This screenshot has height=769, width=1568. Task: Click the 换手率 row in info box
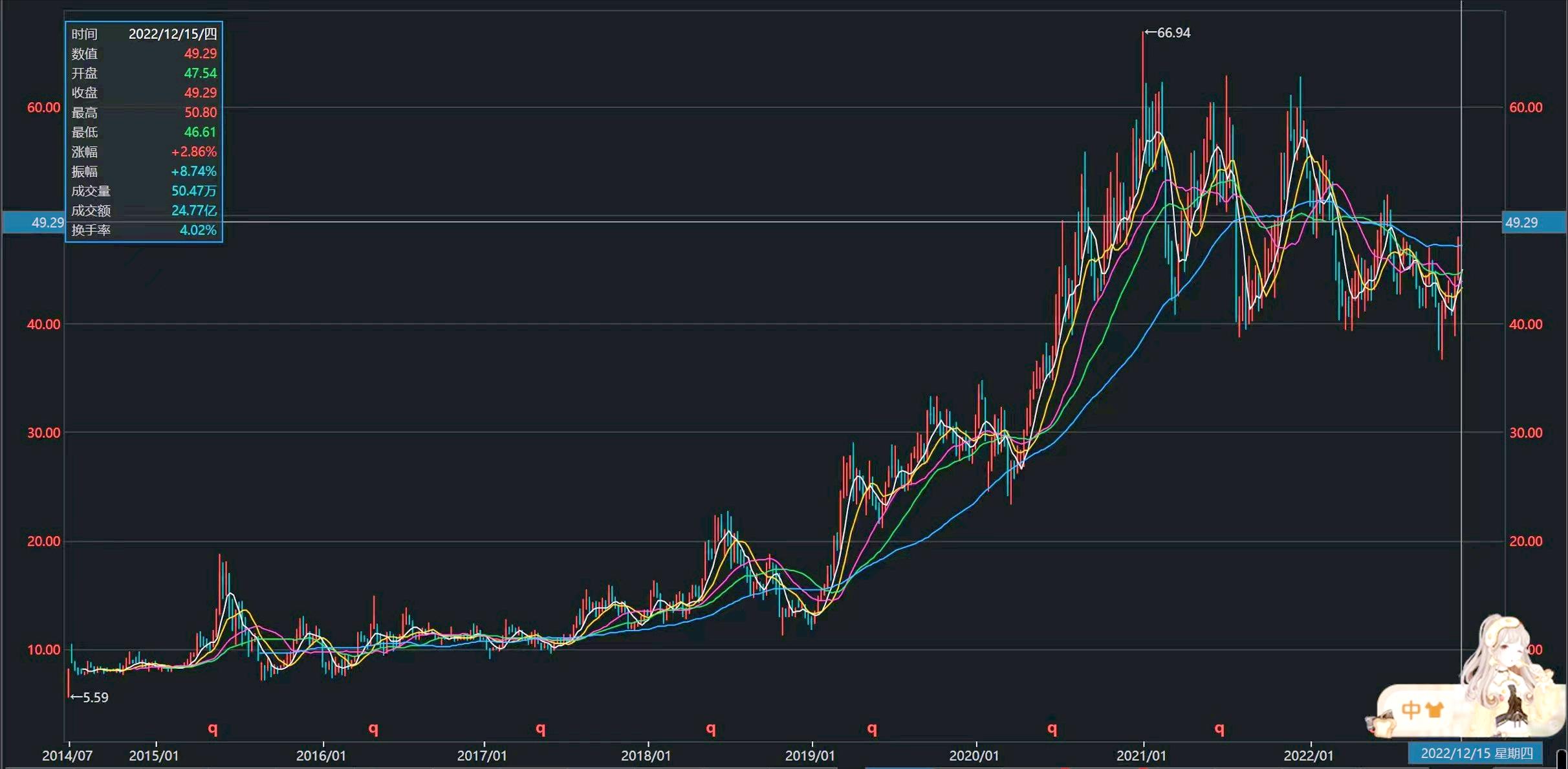click(x=144, y=230)
